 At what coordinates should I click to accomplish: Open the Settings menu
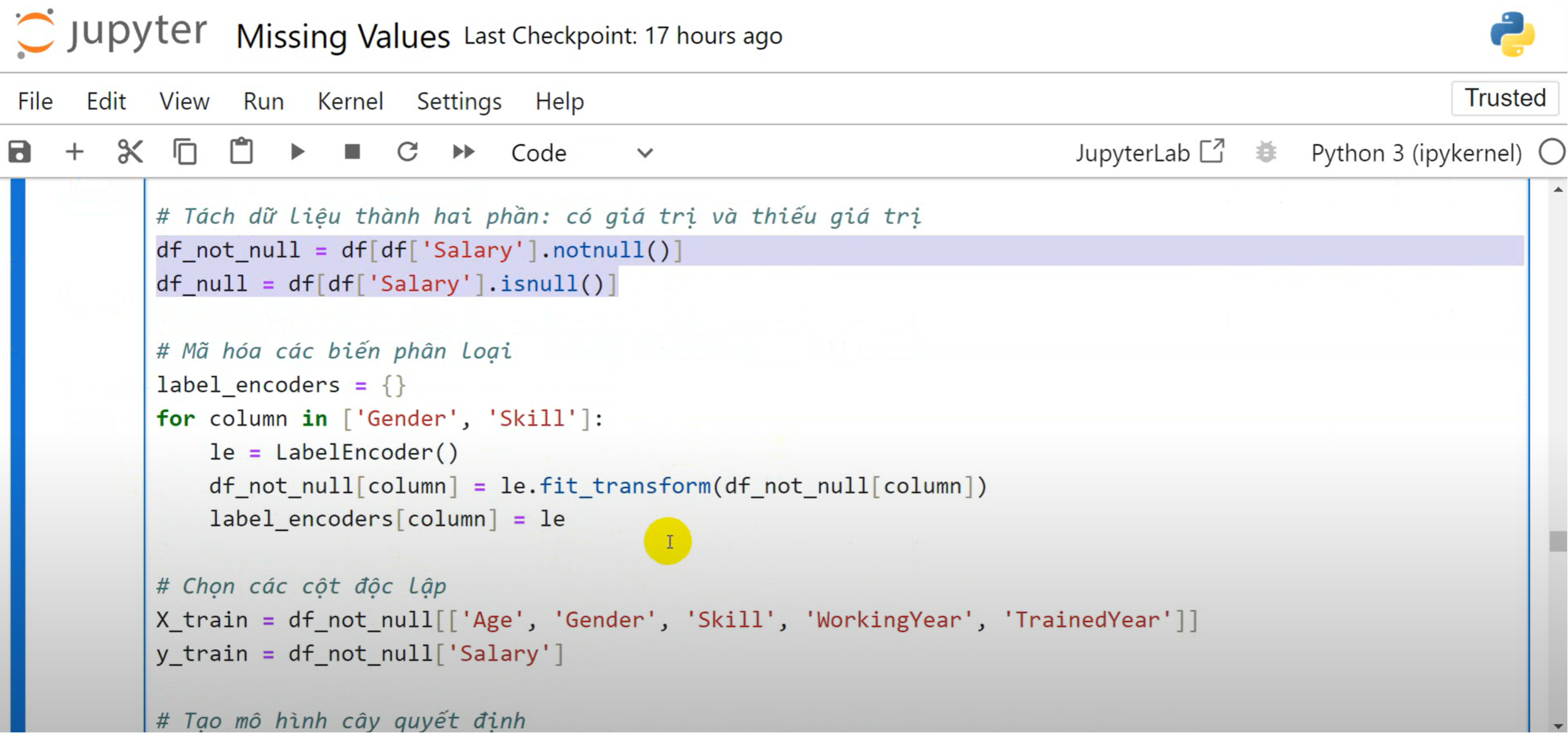[x=459, y=101]
